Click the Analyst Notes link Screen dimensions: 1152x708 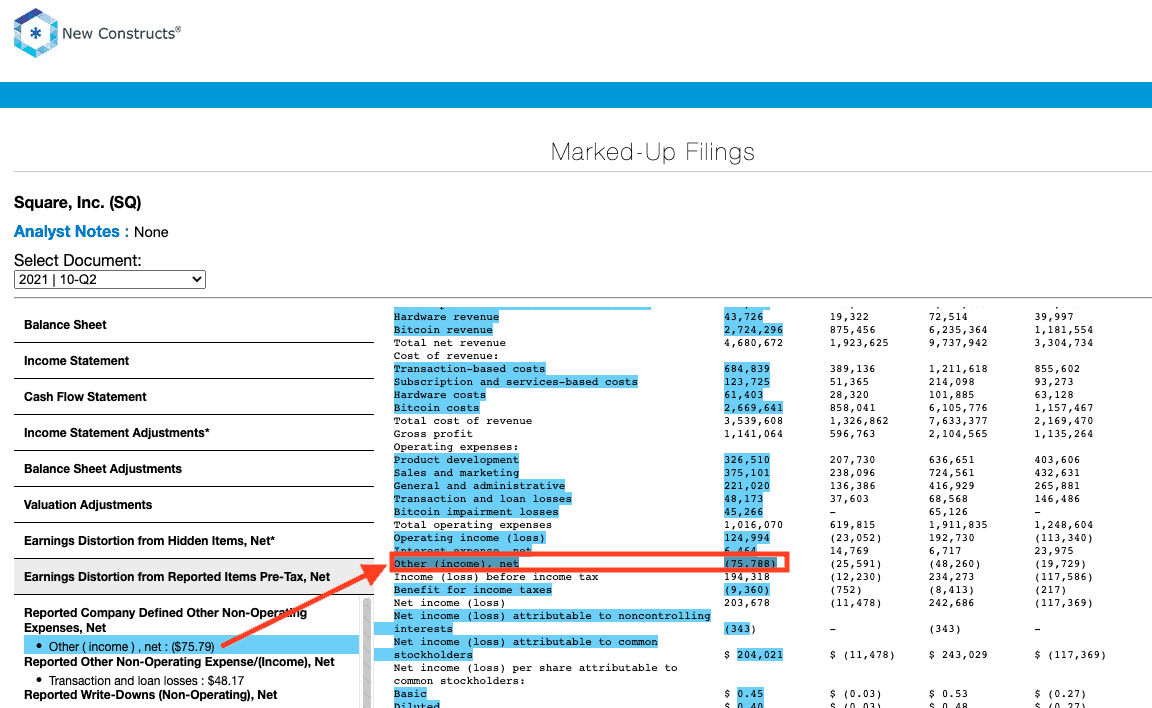coord(71,232)
